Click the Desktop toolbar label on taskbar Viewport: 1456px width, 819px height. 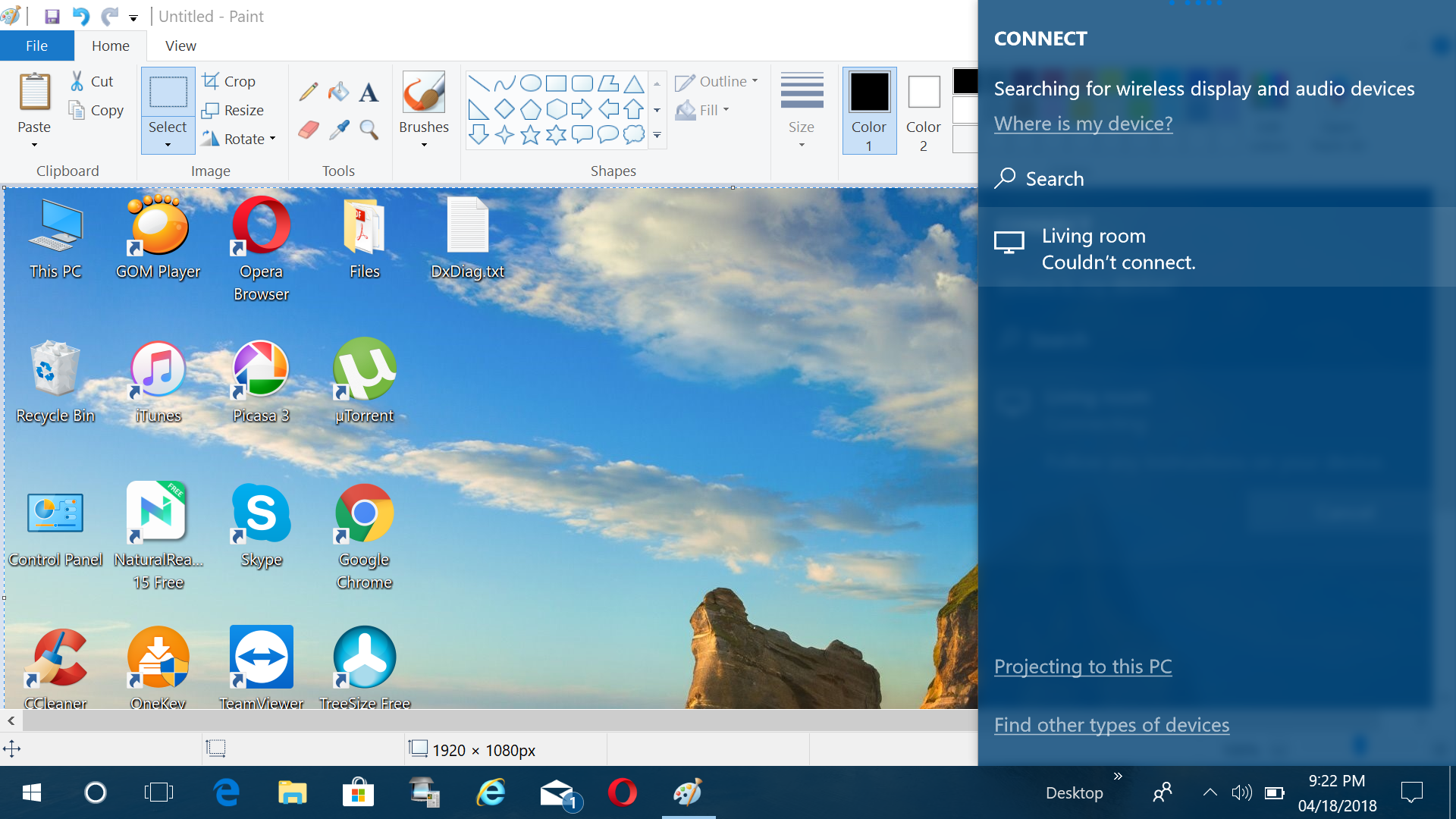1075,793
